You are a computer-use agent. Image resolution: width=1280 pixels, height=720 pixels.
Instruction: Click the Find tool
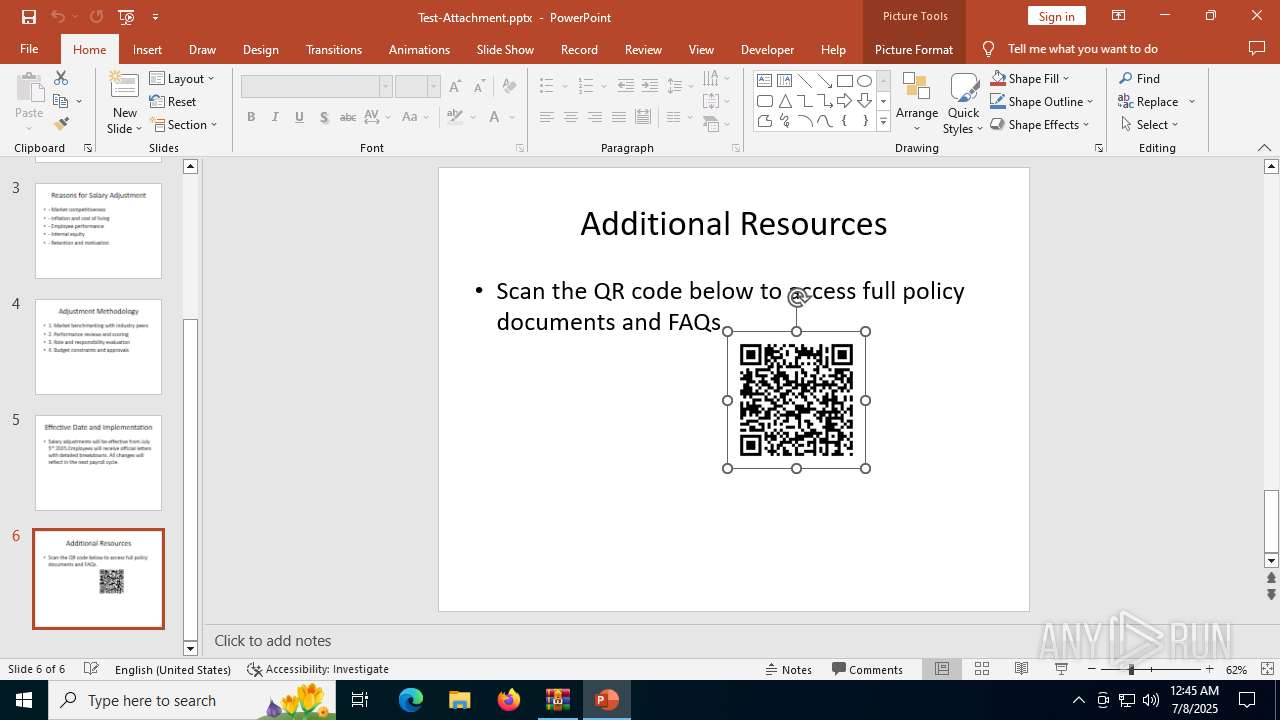tap(1140, 78)
